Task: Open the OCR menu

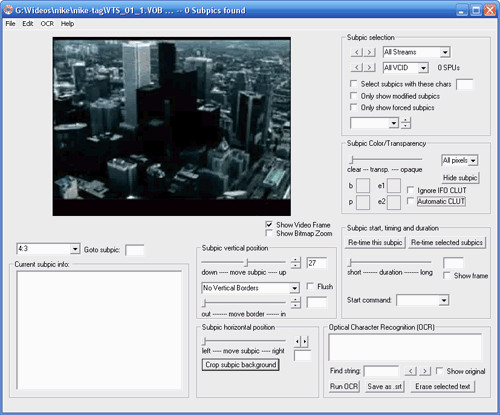Action: pos(47,24)
